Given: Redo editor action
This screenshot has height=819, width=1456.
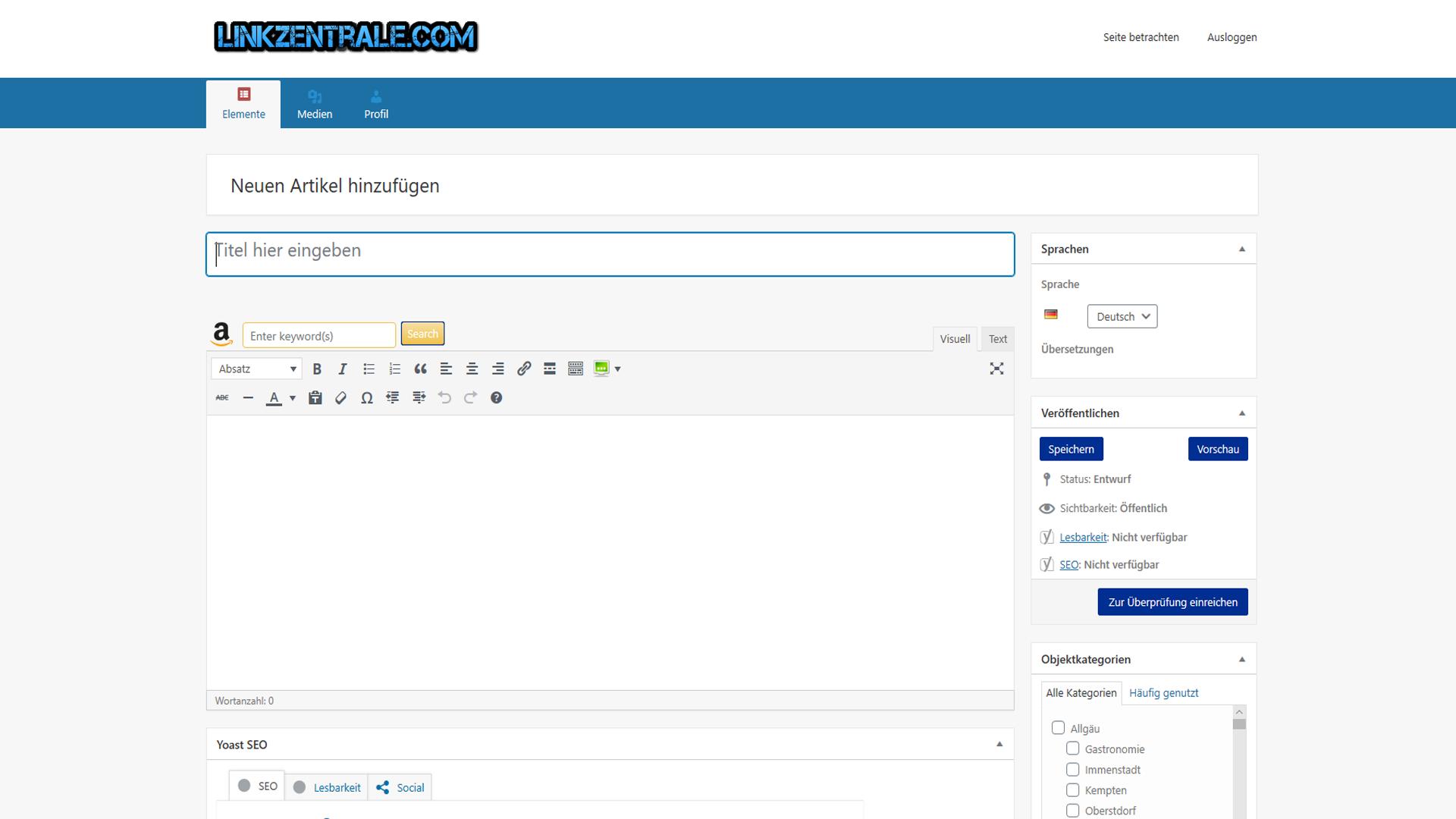Looking at the screenshot, I should tap(470, 397).
